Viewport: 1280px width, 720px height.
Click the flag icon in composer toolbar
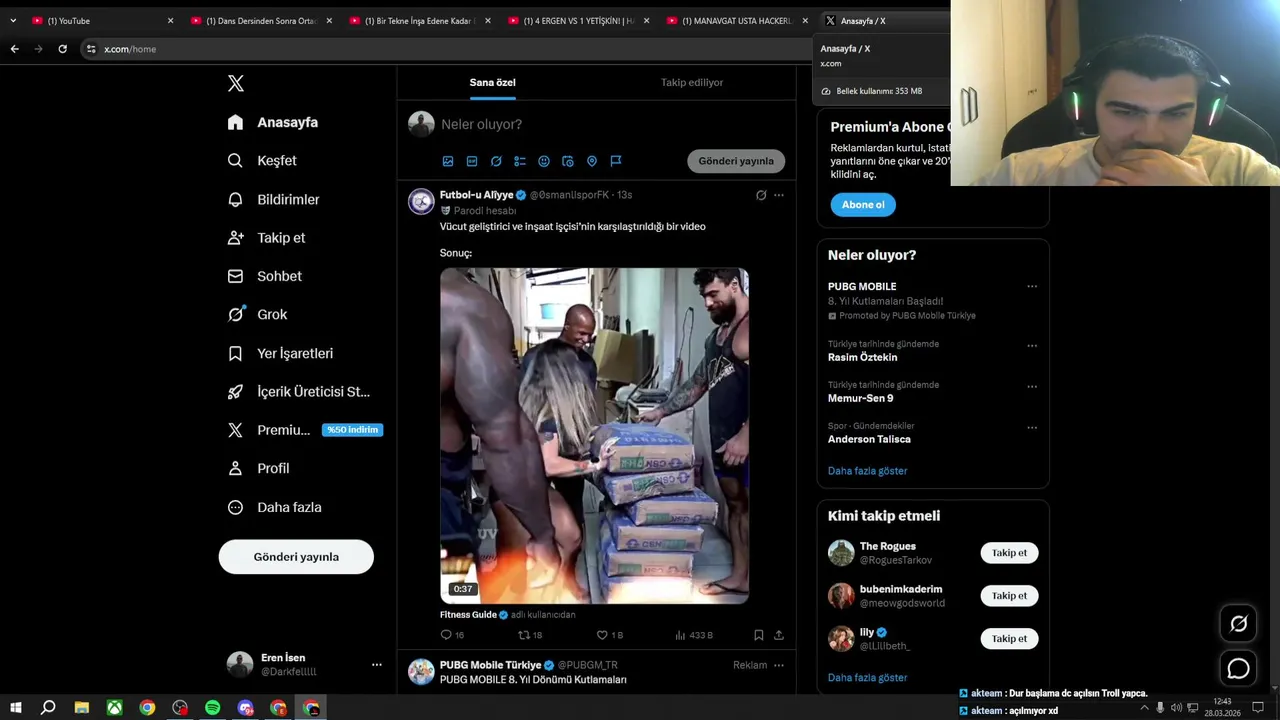click(616, 161)
